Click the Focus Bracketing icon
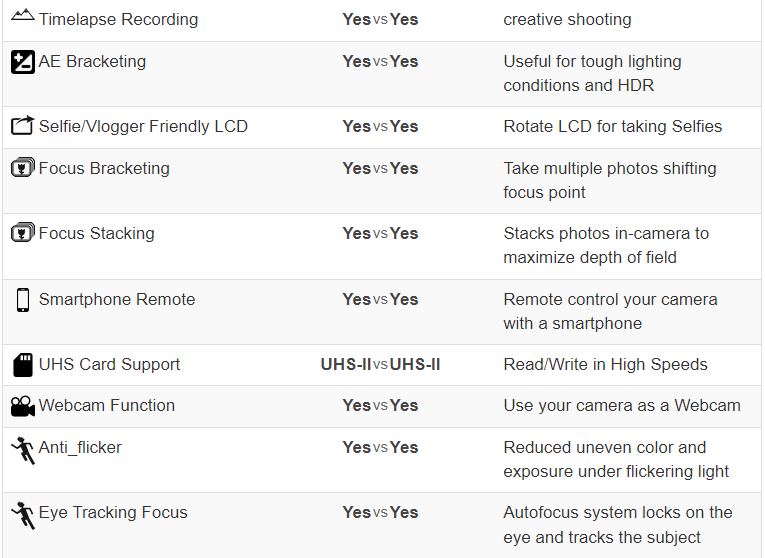The image size is (765, 558). click(22, 167)
